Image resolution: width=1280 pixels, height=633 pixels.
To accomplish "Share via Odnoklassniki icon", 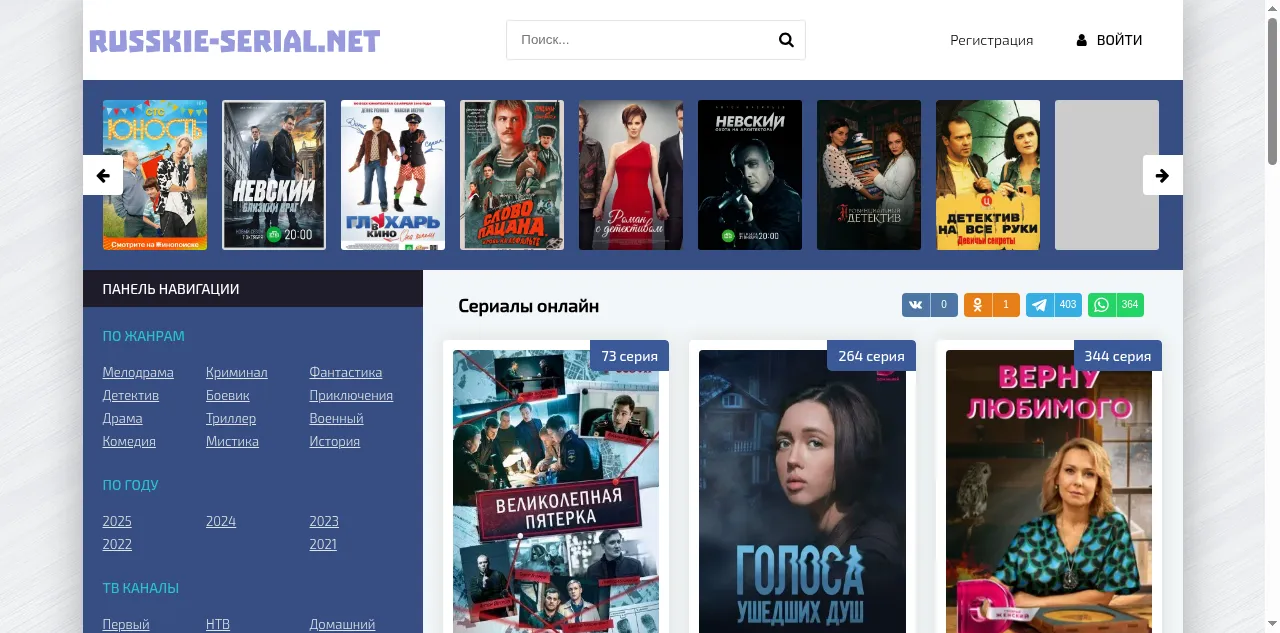I will click(x=978, y=305).
